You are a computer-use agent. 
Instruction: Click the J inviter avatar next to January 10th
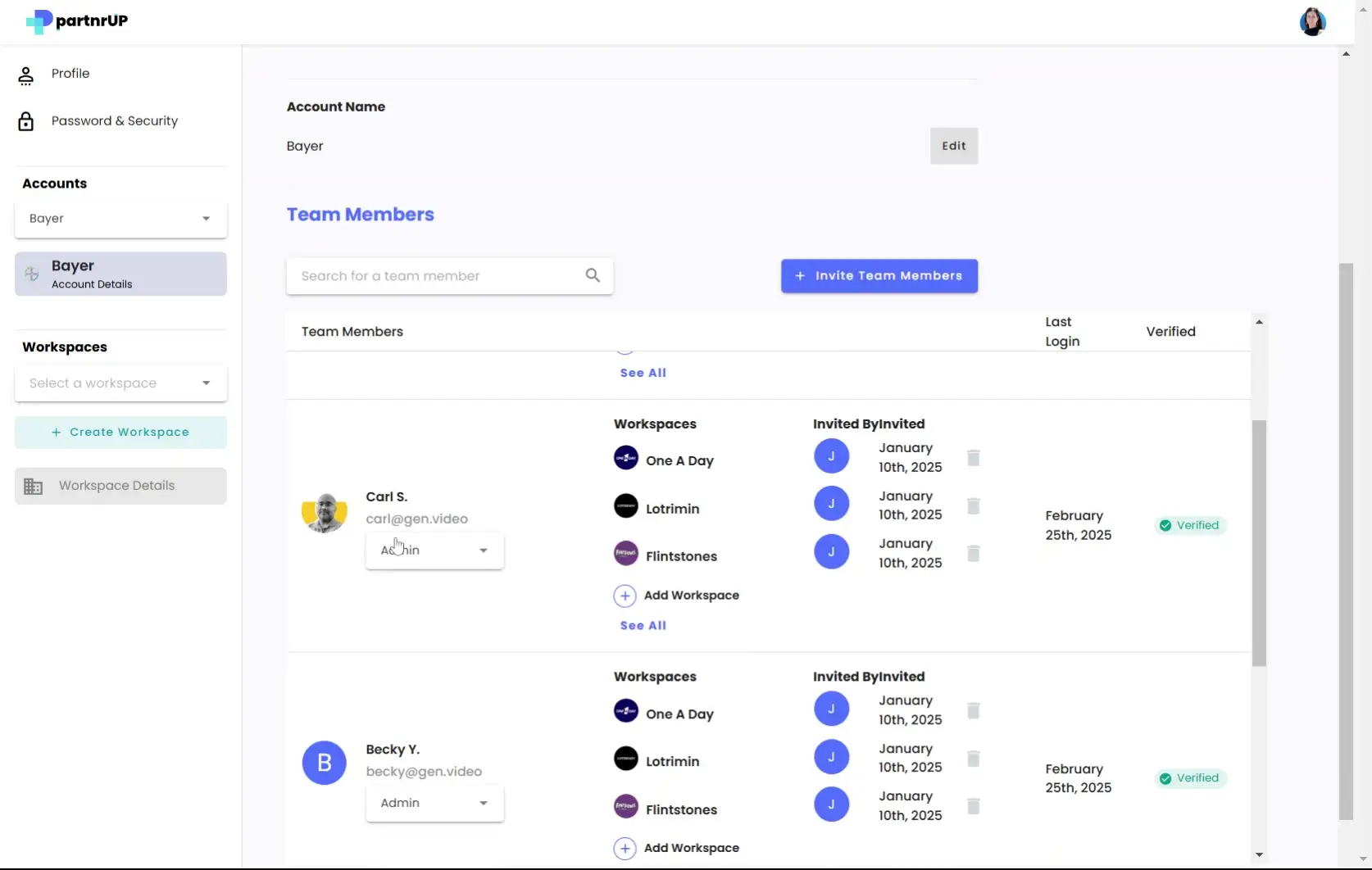click(832, 456)
